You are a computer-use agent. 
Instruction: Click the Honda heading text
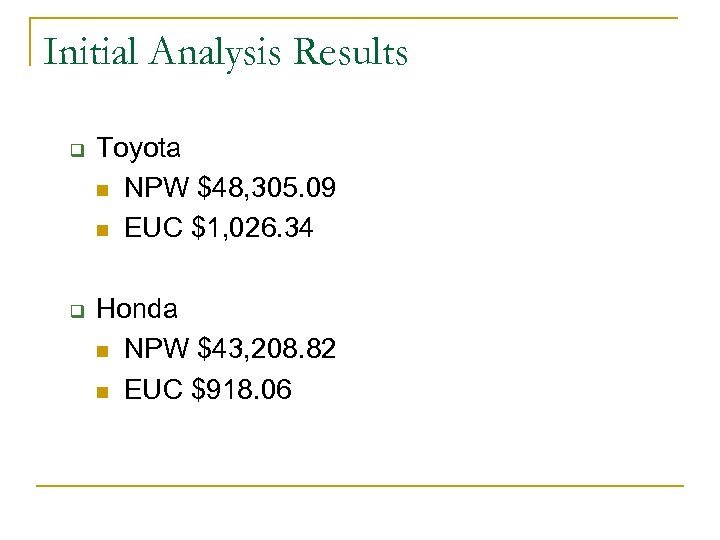[137, 309]
